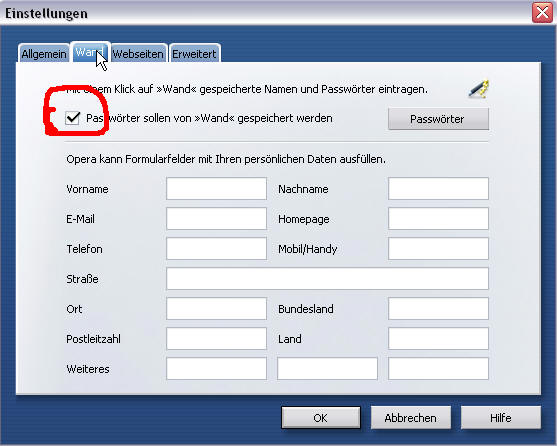The width and height of the screenshot is (557, 446).
Task: Select the Wand tab
Action: (90, 52)
